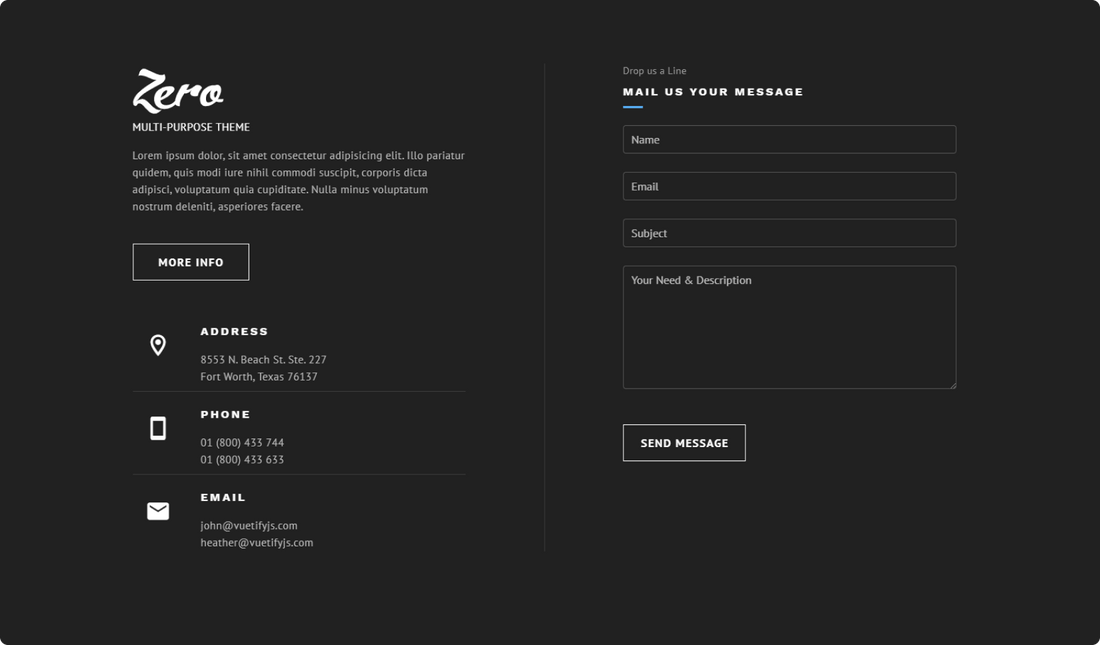The height and width of the screenshot is (645, 1100).
Task: Grab the textarea resize handle corner
Action: [x=953, y=385]
